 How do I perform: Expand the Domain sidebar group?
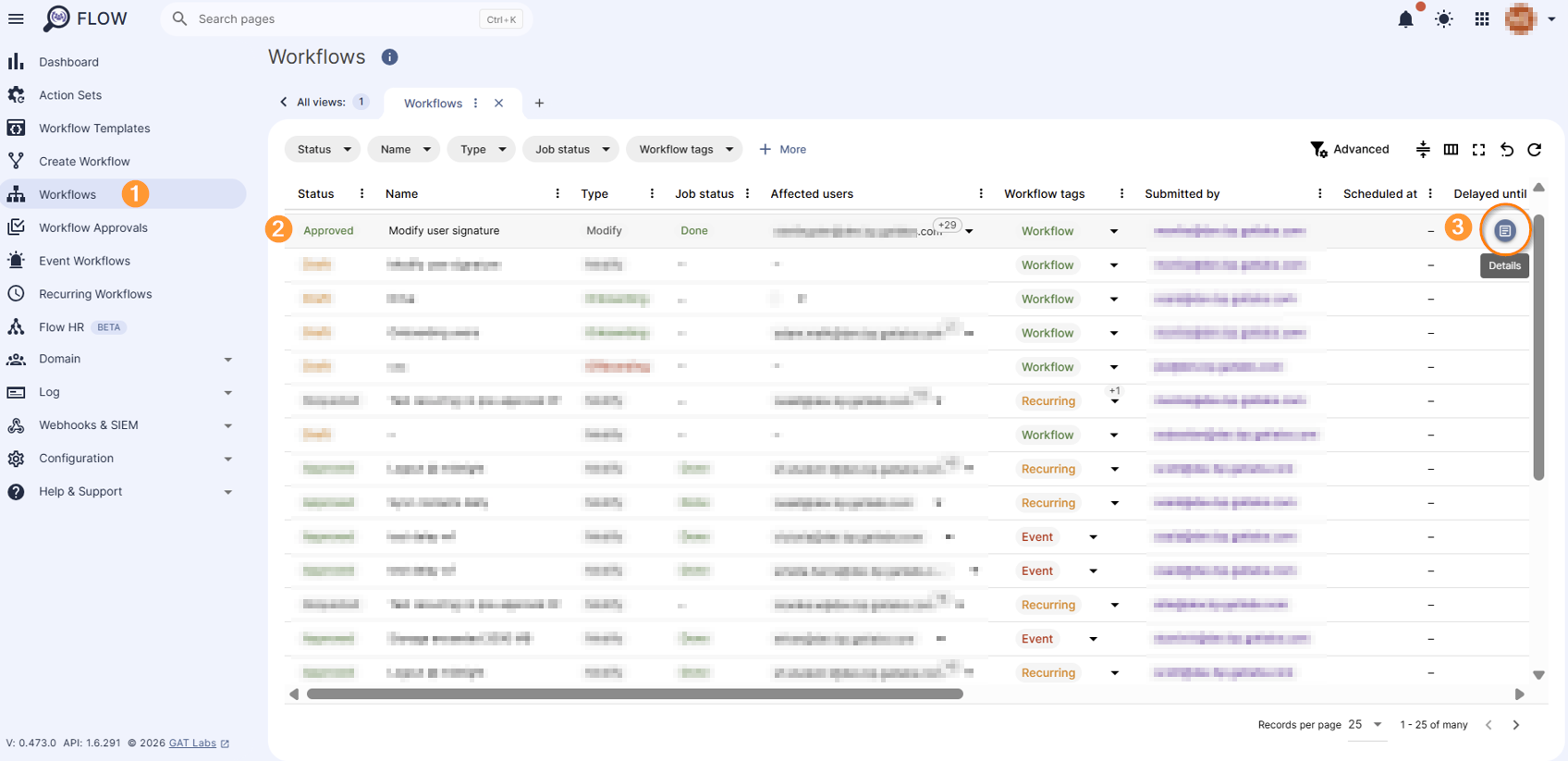point(124,359)
